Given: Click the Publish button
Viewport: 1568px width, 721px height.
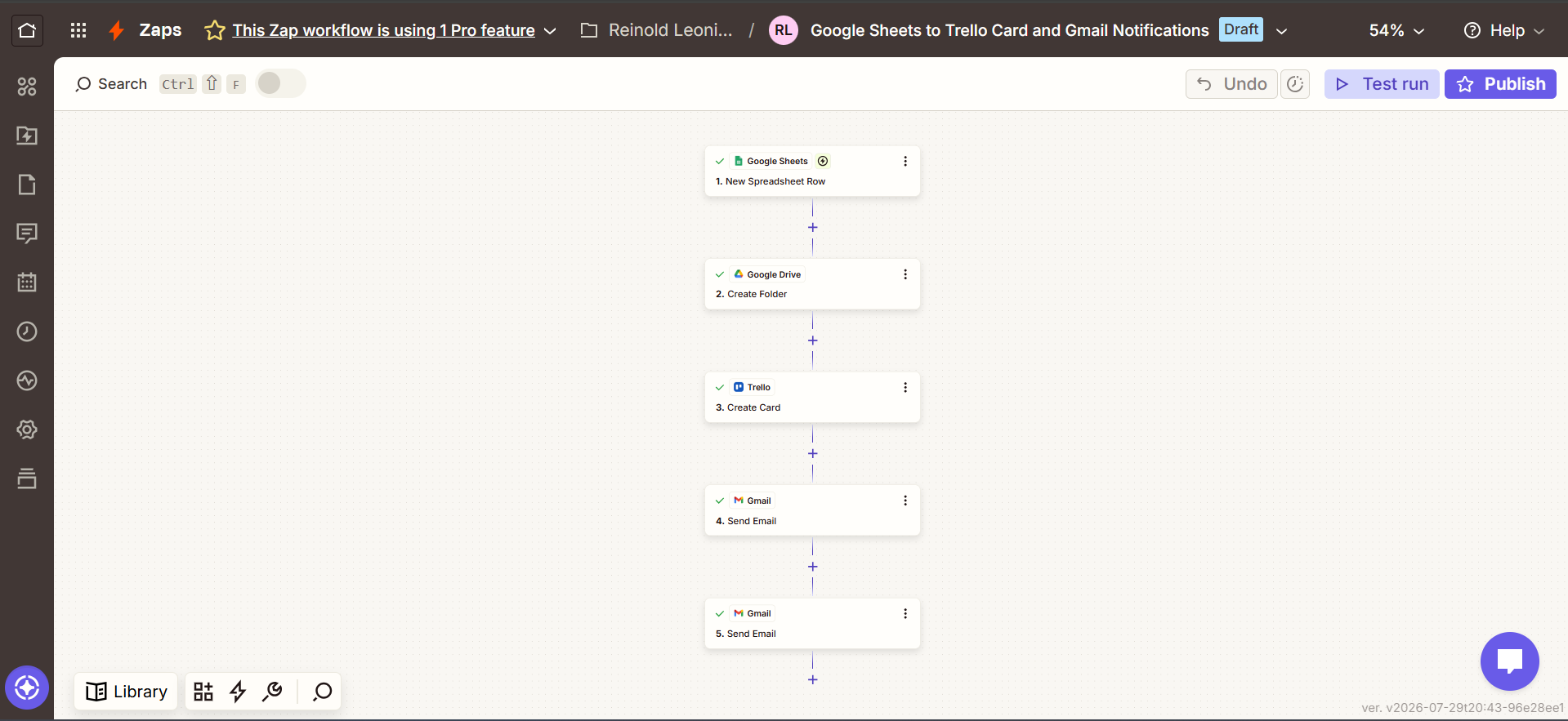Looking at the screenshot, I should [x=1500, y=84].
